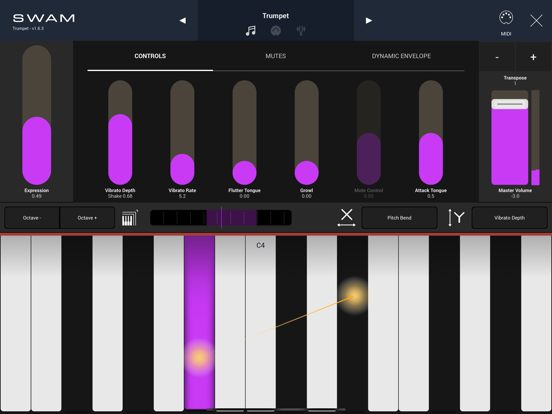552x414 pixels.
Task: Click the keyboard layout icon
Action: 130,218
